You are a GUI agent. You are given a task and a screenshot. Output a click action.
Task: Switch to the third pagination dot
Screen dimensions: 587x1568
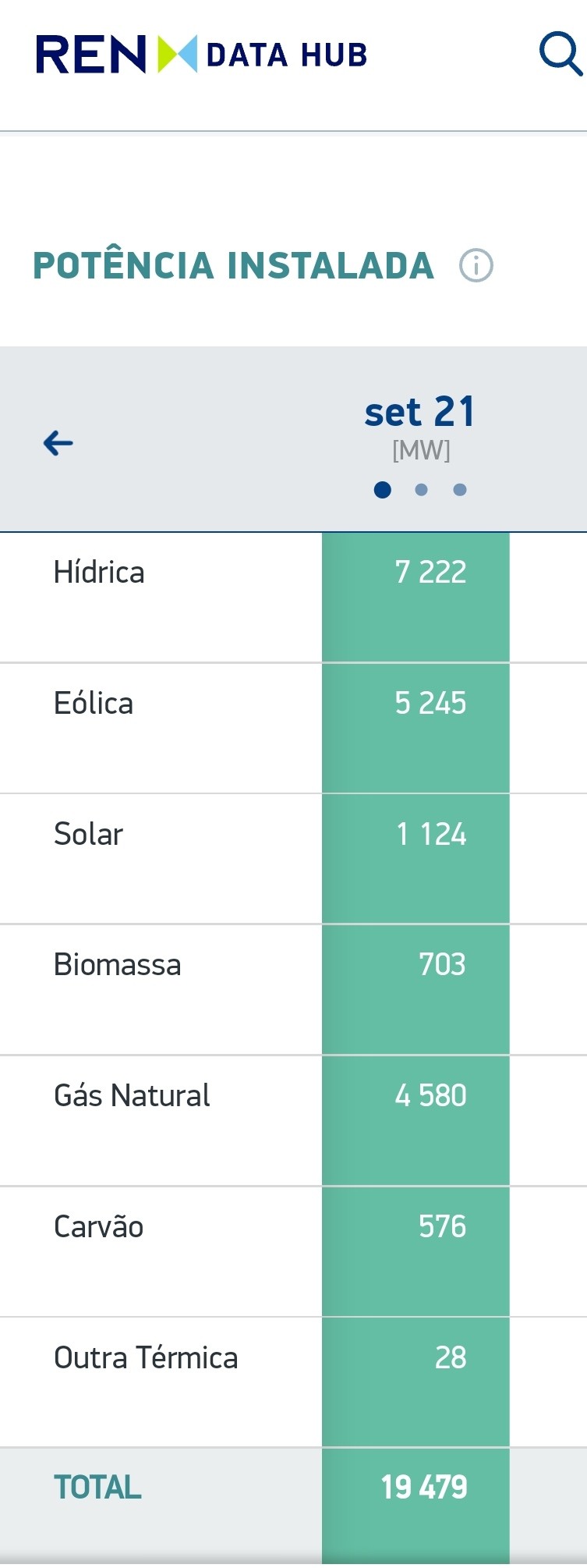pyautogui.click(x=460, y=490)
